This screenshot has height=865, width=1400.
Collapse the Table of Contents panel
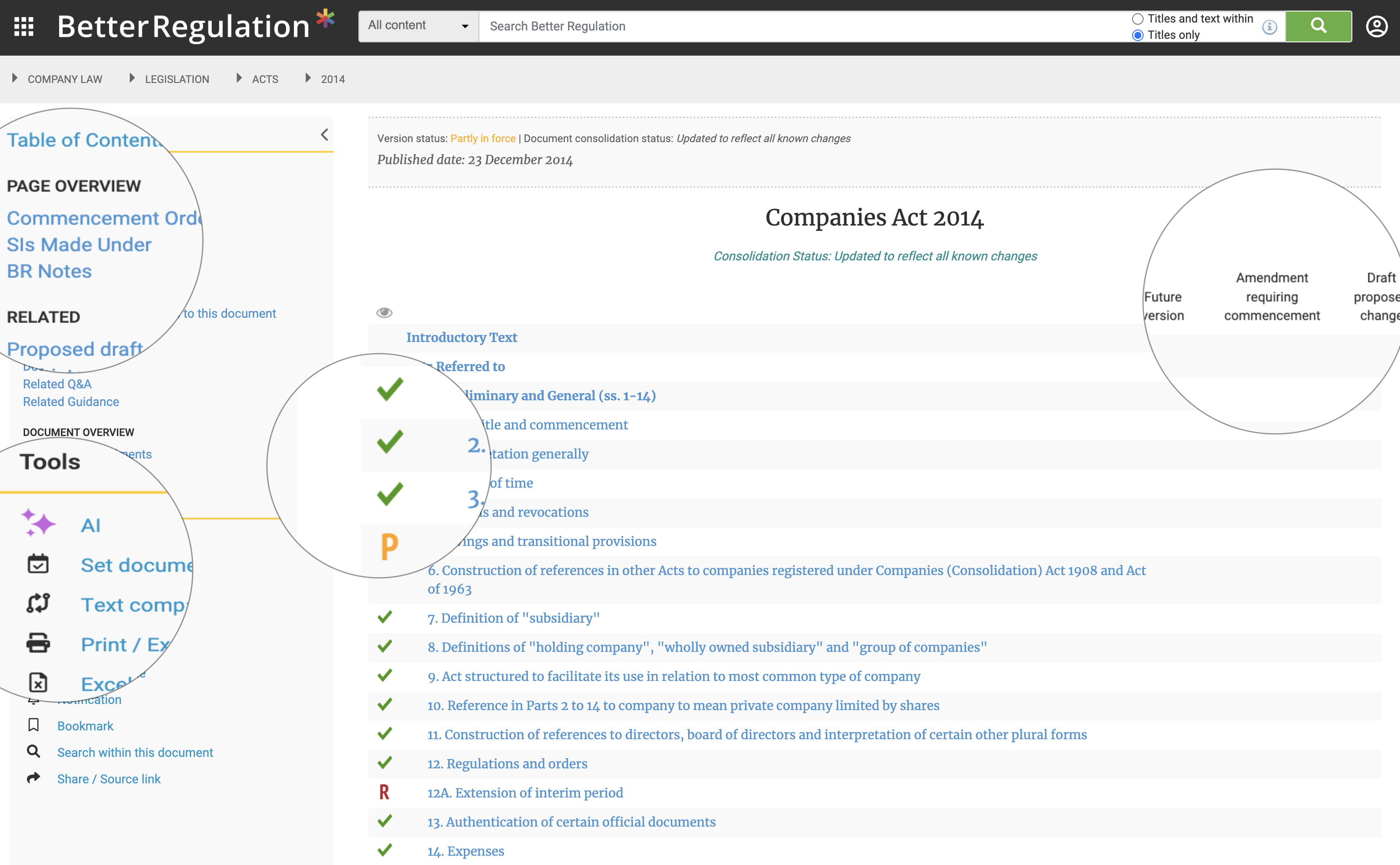[x=324, y=135]
